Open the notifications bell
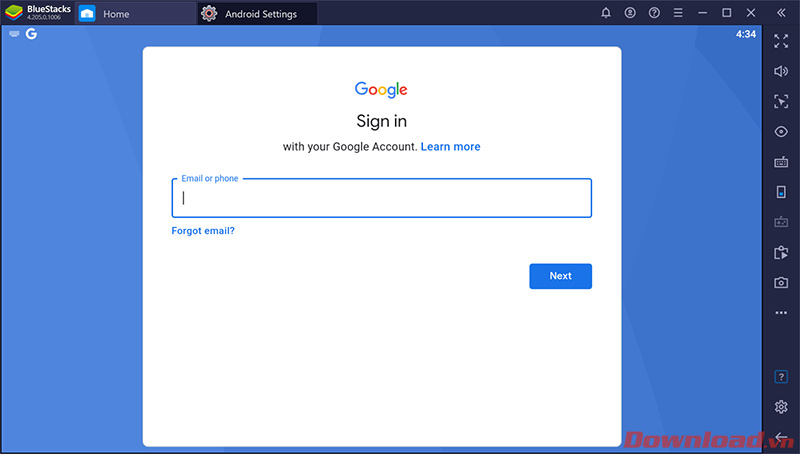800x454 pixels. click(606, 13)
